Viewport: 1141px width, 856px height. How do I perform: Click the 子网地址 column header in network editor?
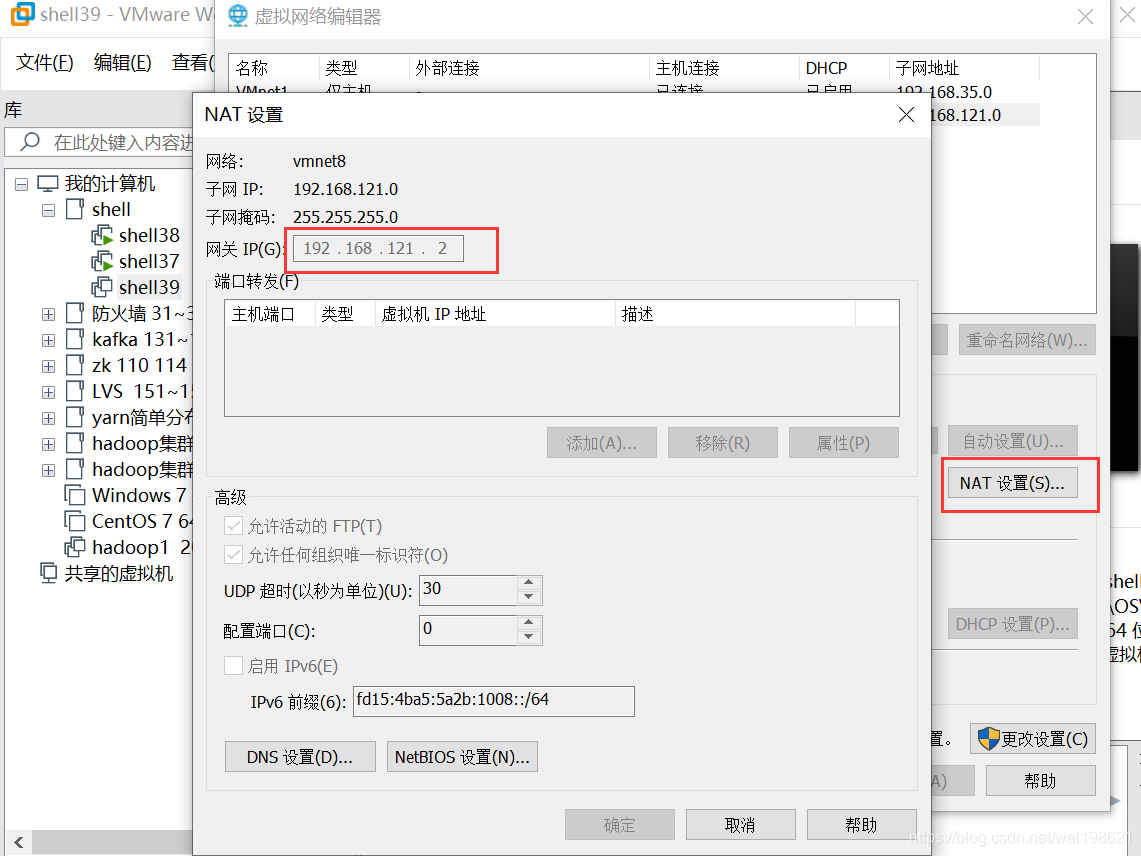[x=964, y=68]
